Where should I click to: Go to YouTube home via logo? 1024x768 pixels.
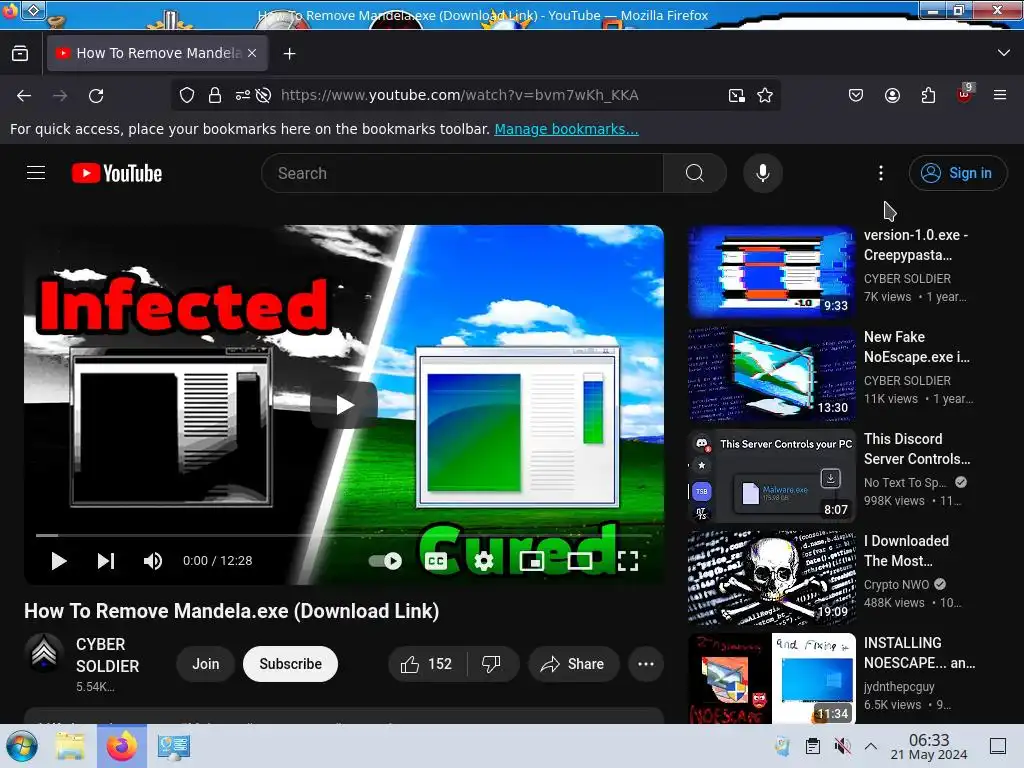[117, 173]
